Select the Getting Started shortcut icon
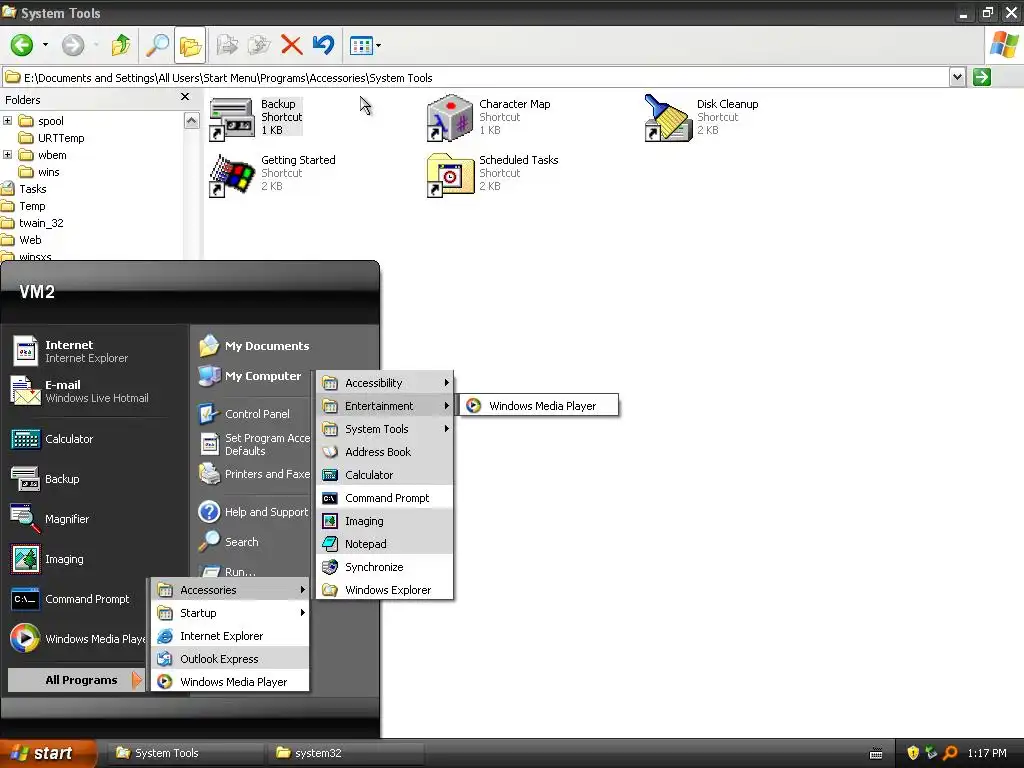Screen dimensions: 1024x768 (231, 175)
